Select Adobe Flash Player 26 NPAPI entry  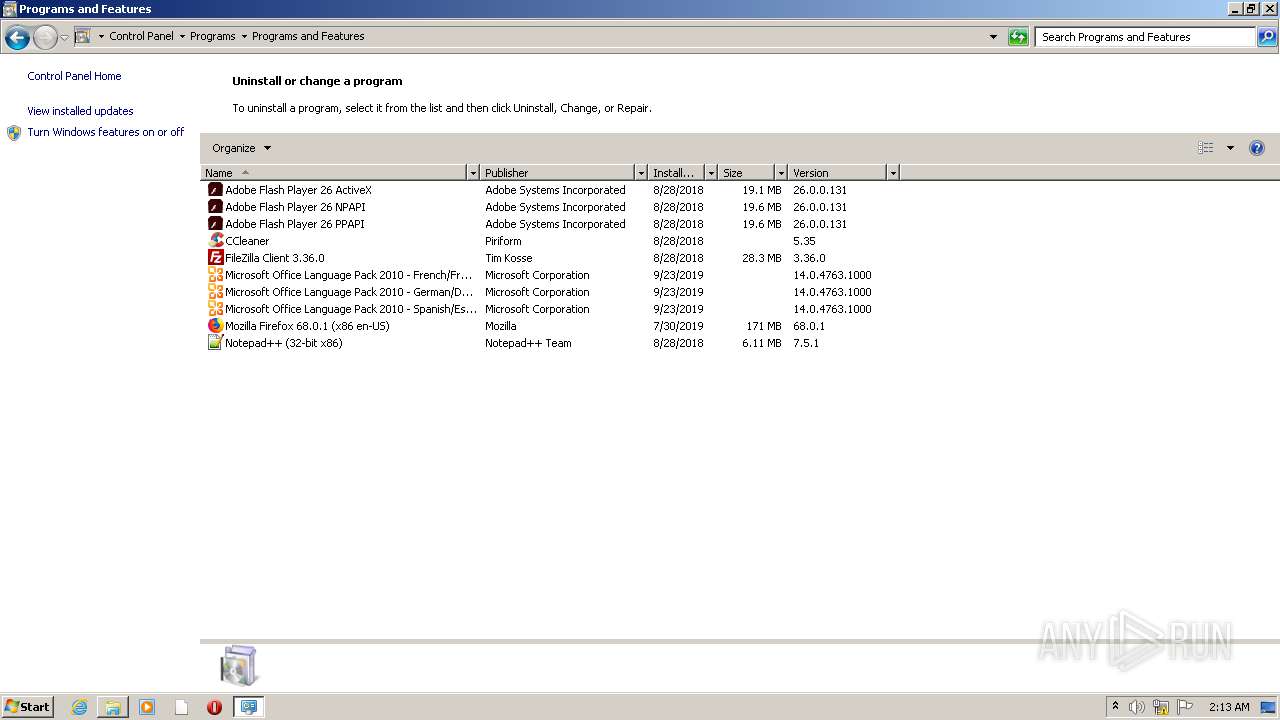coord(295,207)
